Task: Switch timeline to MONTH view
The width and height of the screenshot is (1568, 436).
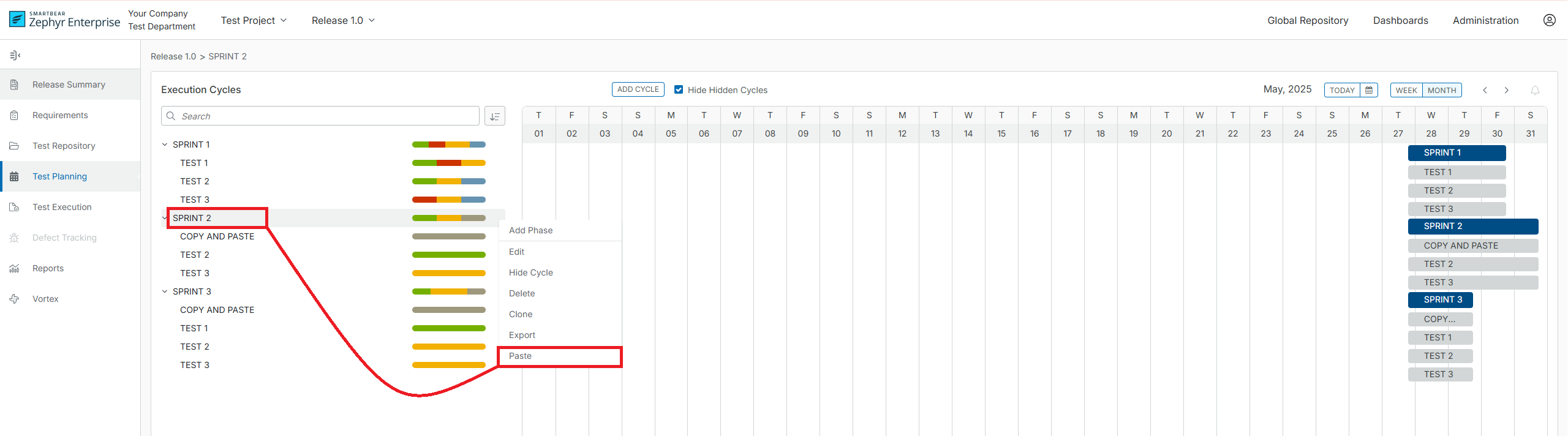Action: 1442,90
